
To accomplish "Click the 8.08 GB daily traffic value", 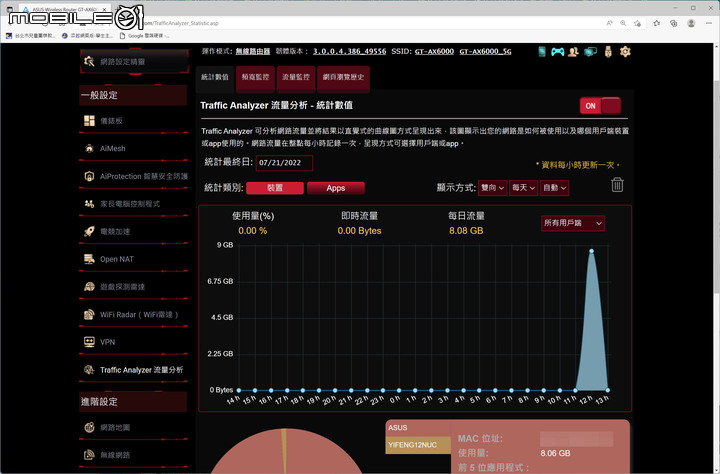I will (x=466, y=231).
